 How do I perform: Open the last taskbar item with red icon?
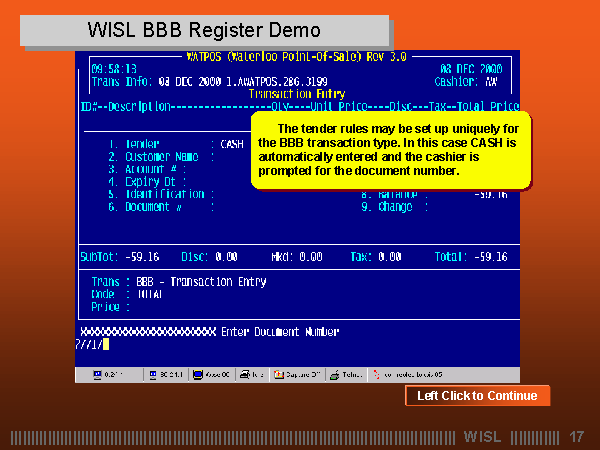click(408, 375)
